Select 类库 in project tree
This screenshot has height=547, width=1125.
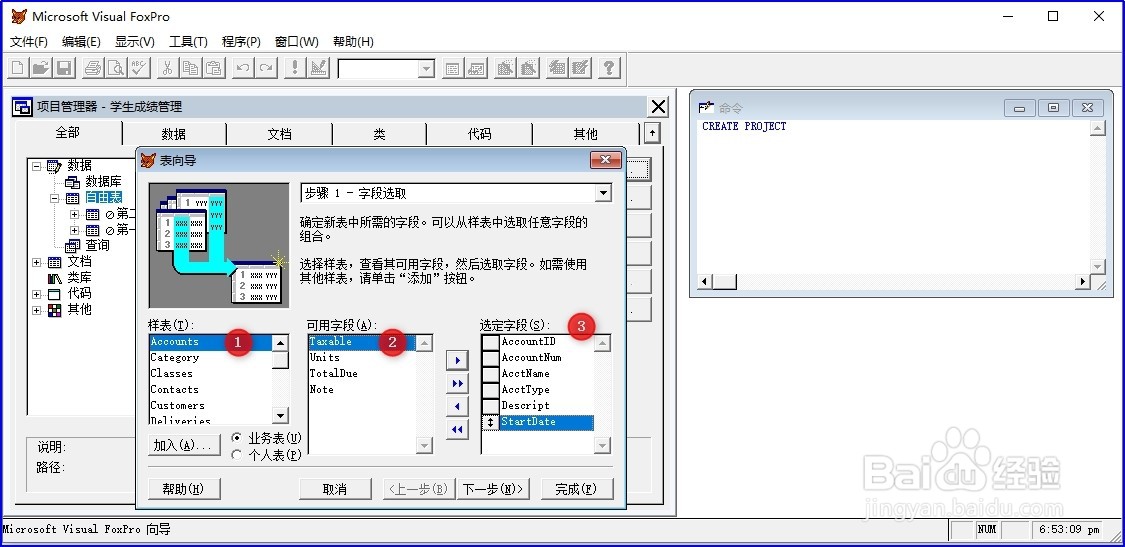point(79,278)
